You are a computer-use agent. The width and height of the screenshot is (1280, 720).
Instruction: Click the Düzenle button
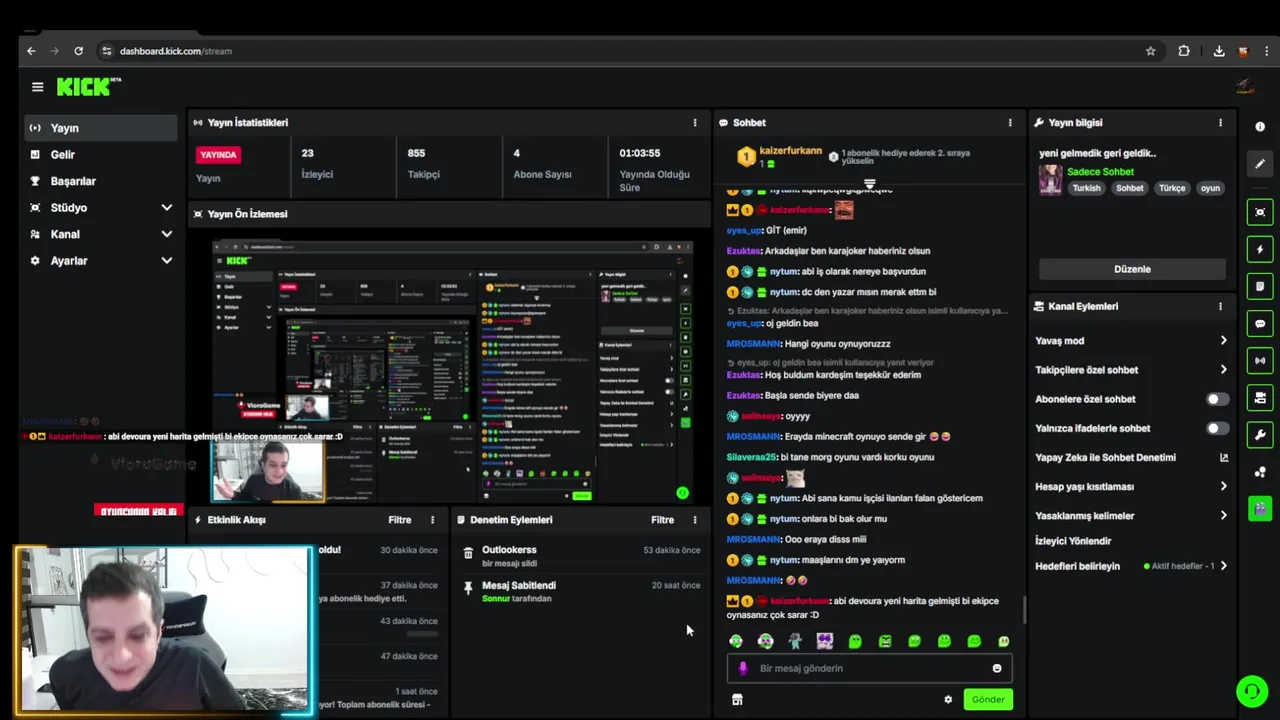point(1132,269)
